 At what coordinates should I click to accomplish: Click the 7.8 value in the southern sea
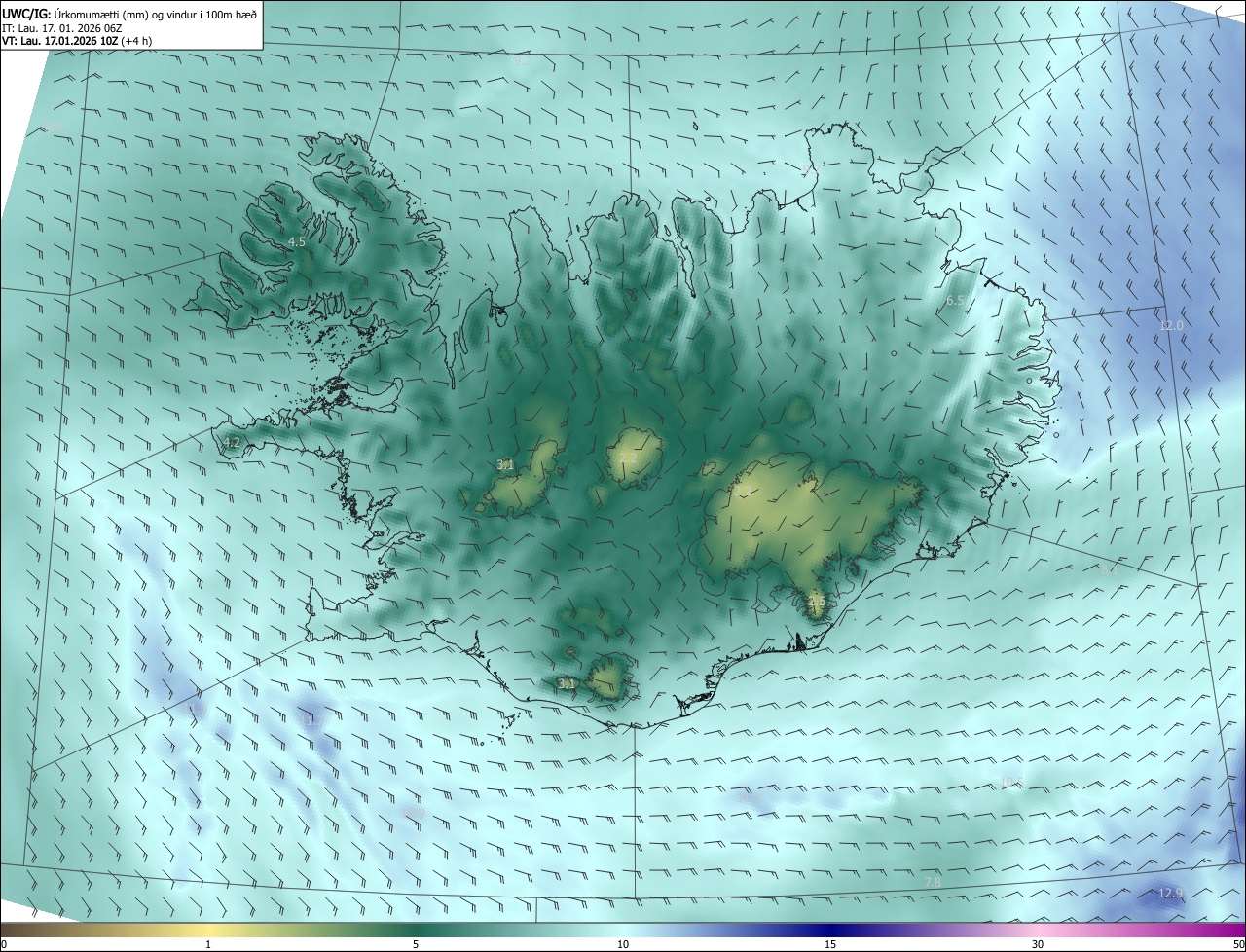pos(933,882)
